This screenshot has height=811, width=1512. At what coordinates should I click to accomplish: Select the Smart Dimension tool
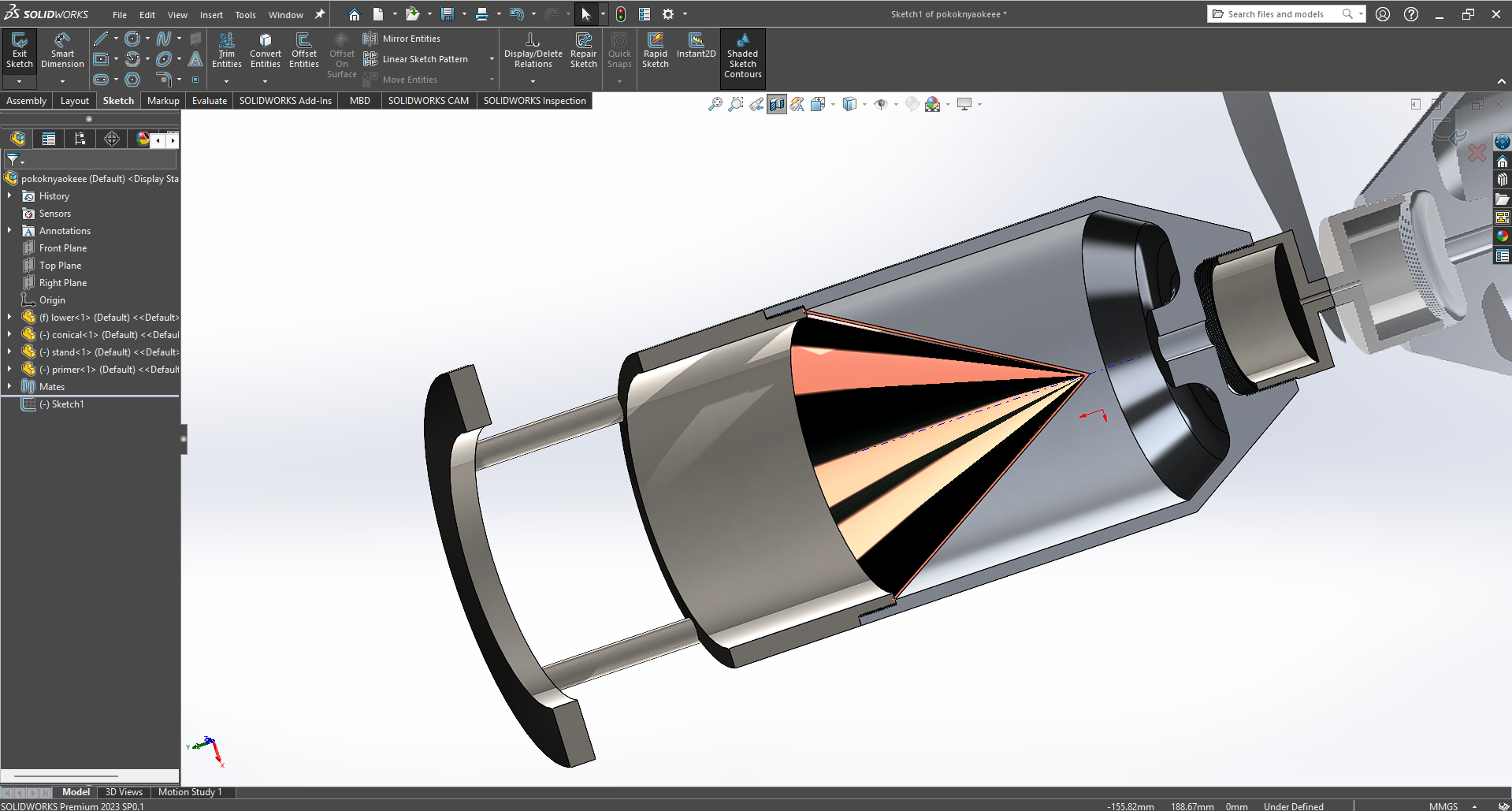tap(62, 51)
